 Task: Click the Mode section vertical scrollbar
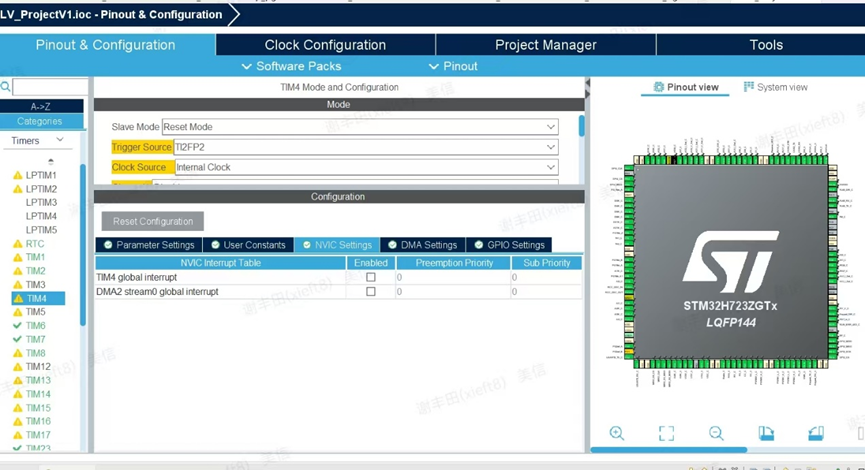(x=581, y=126)
